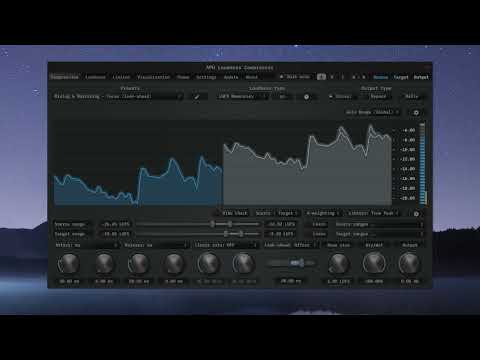480x360 pixels.
Task: Expand the Presets dropdown list
Action: [118, 96]
